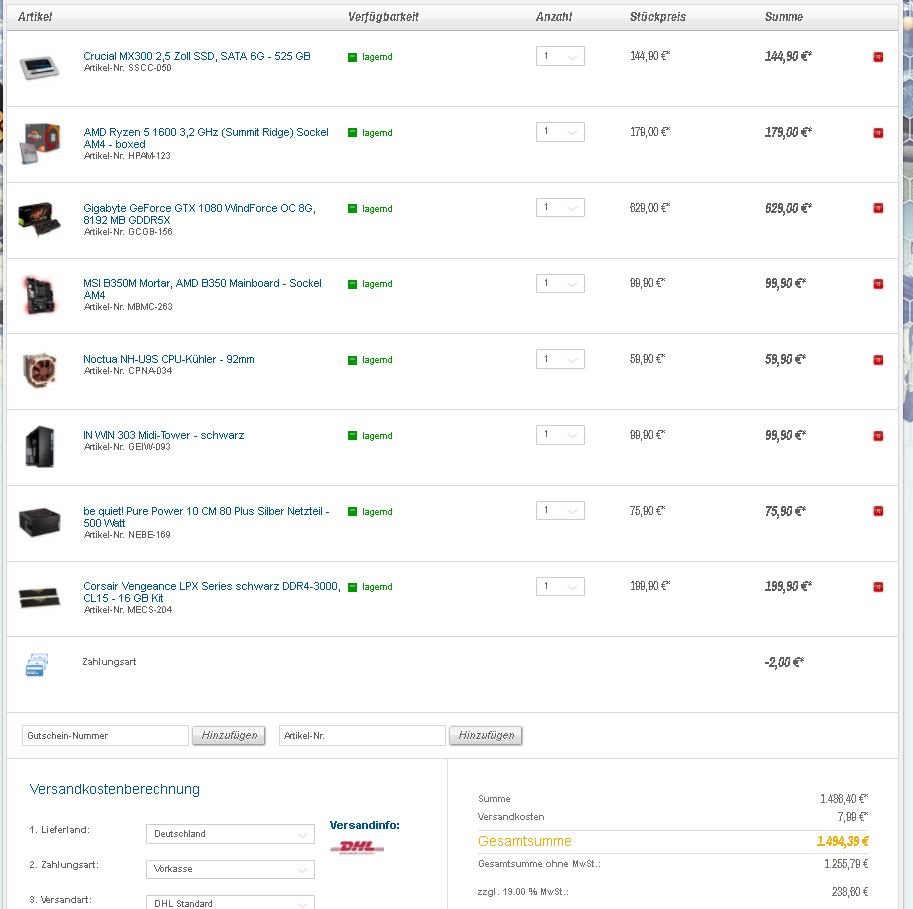Click the green stock icon for Ryzen 5

click(352, 133)
